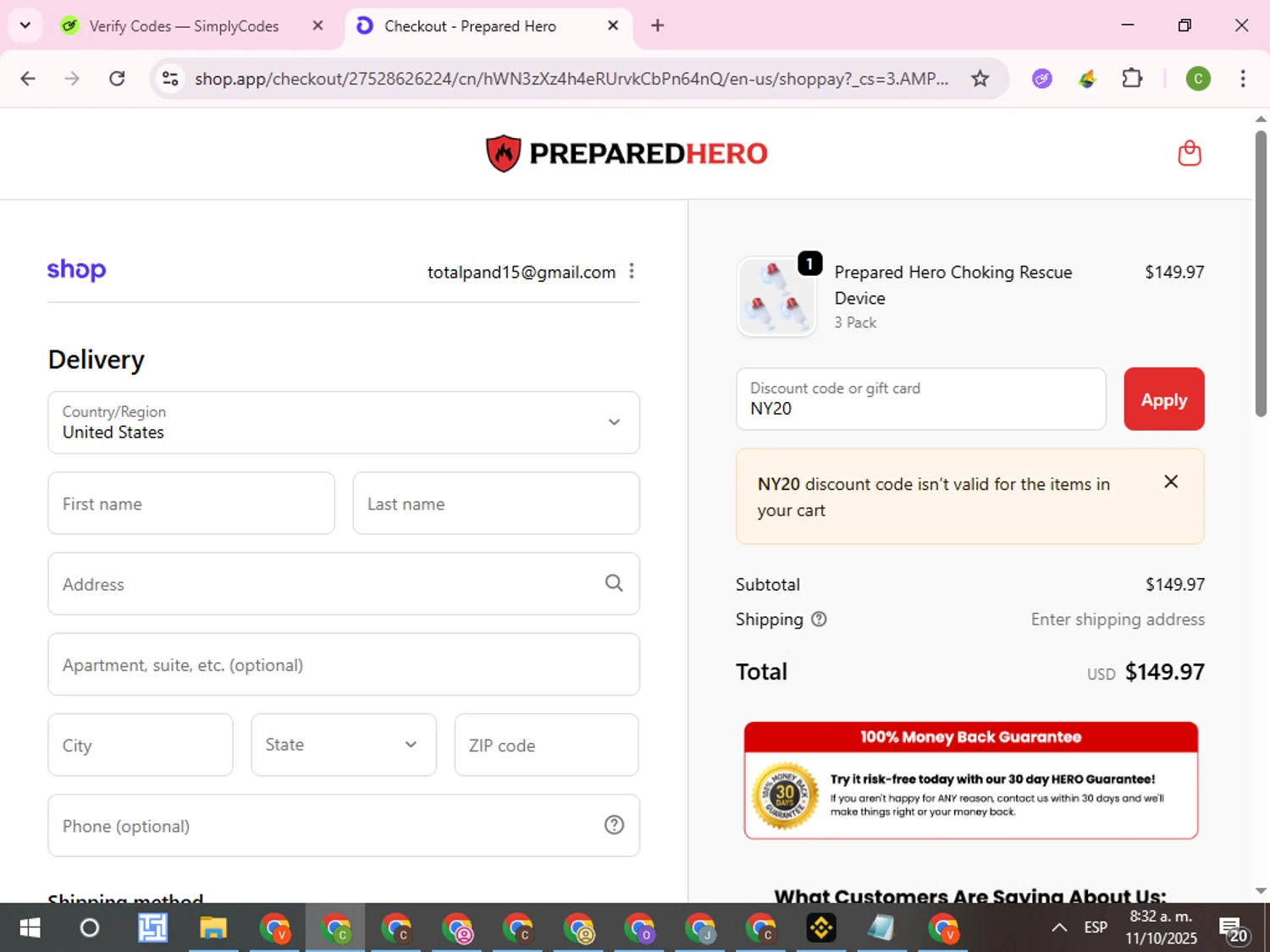
Task: Click the ZIP code field
Action: [x=547, y=745]
